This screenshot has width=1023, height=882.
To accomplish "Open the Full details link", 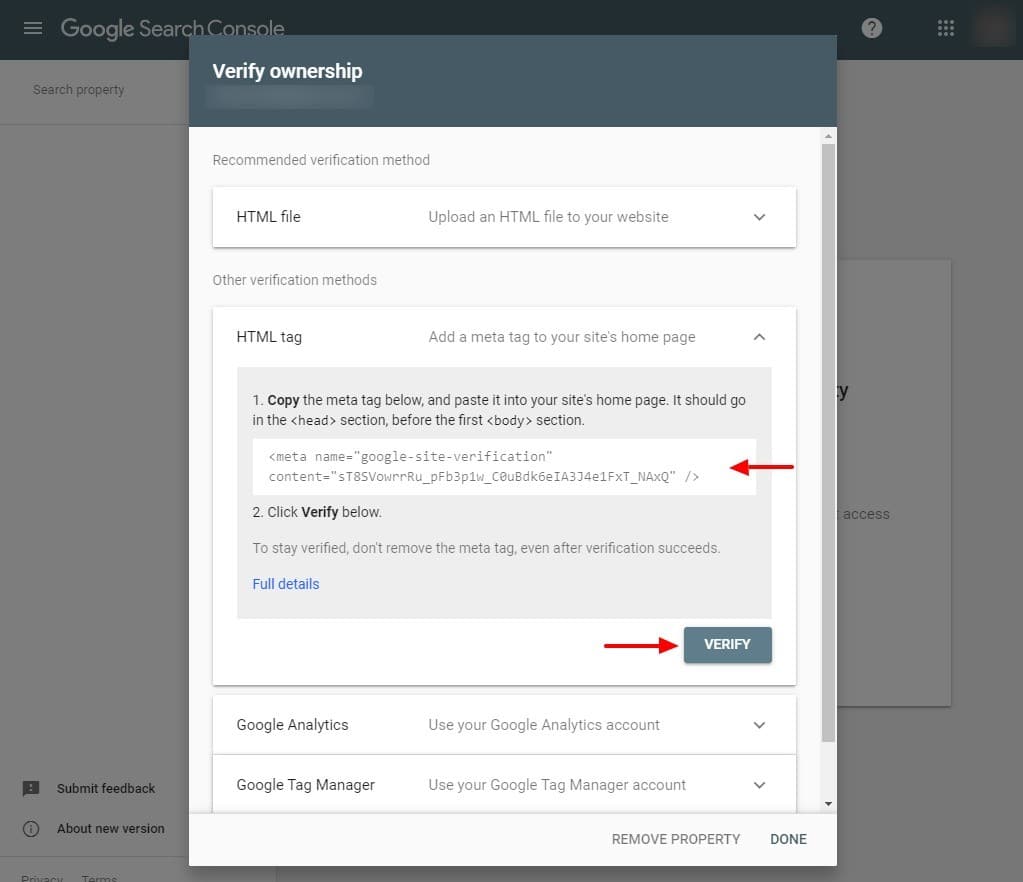I will 286,584.
